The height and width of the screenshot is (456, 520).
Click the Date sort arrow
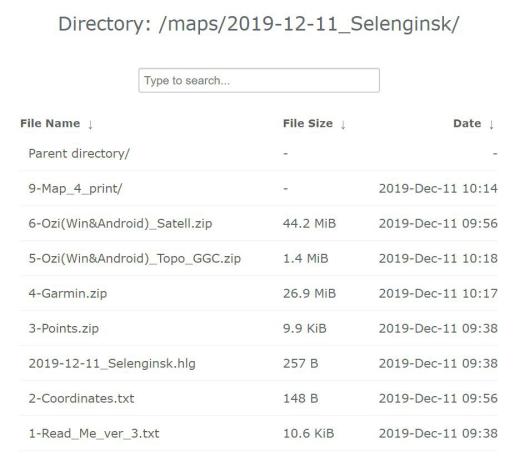click(491, 125)
